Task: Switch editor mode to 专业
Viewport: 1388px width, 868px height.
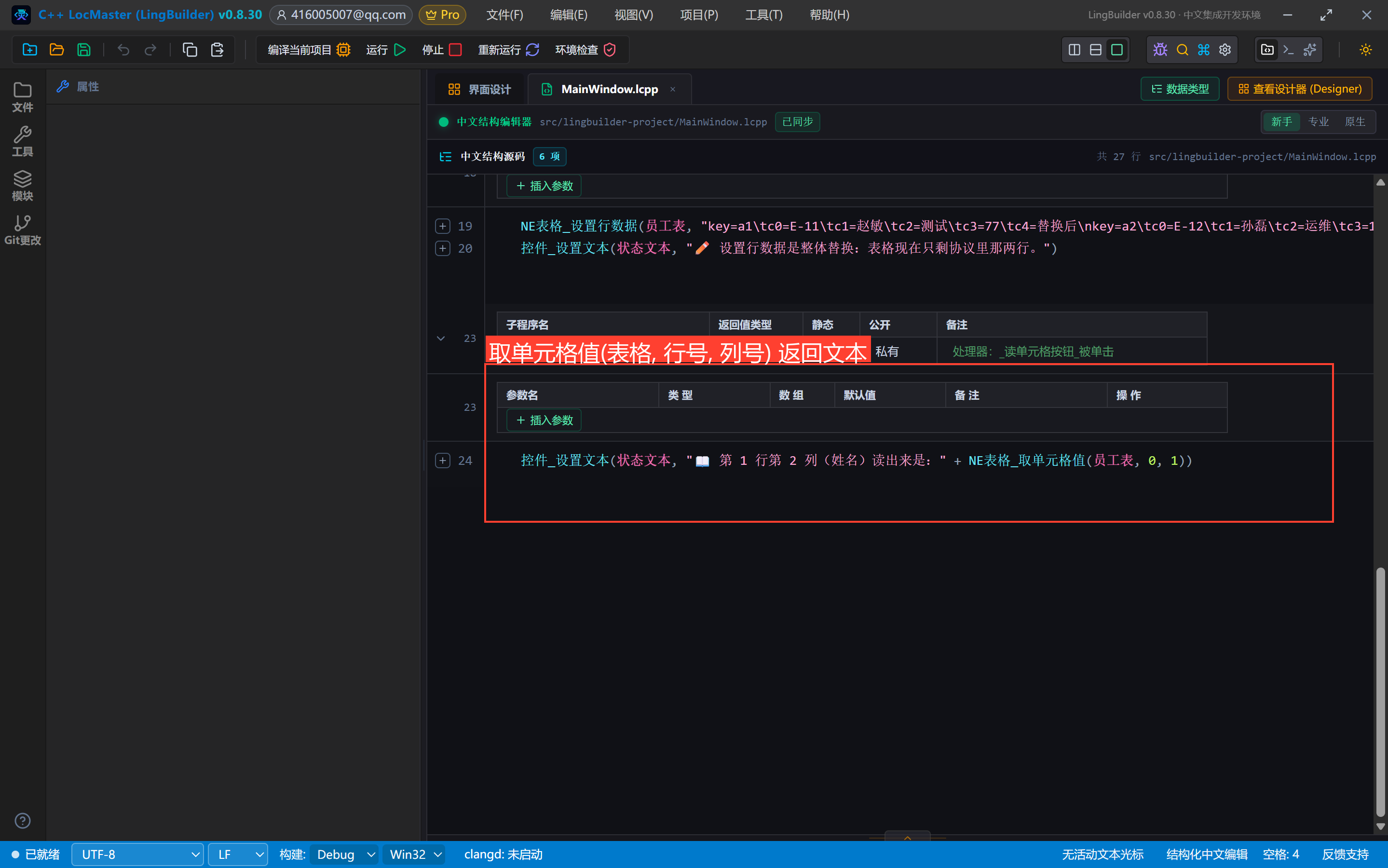Action: click(1318, 122)
